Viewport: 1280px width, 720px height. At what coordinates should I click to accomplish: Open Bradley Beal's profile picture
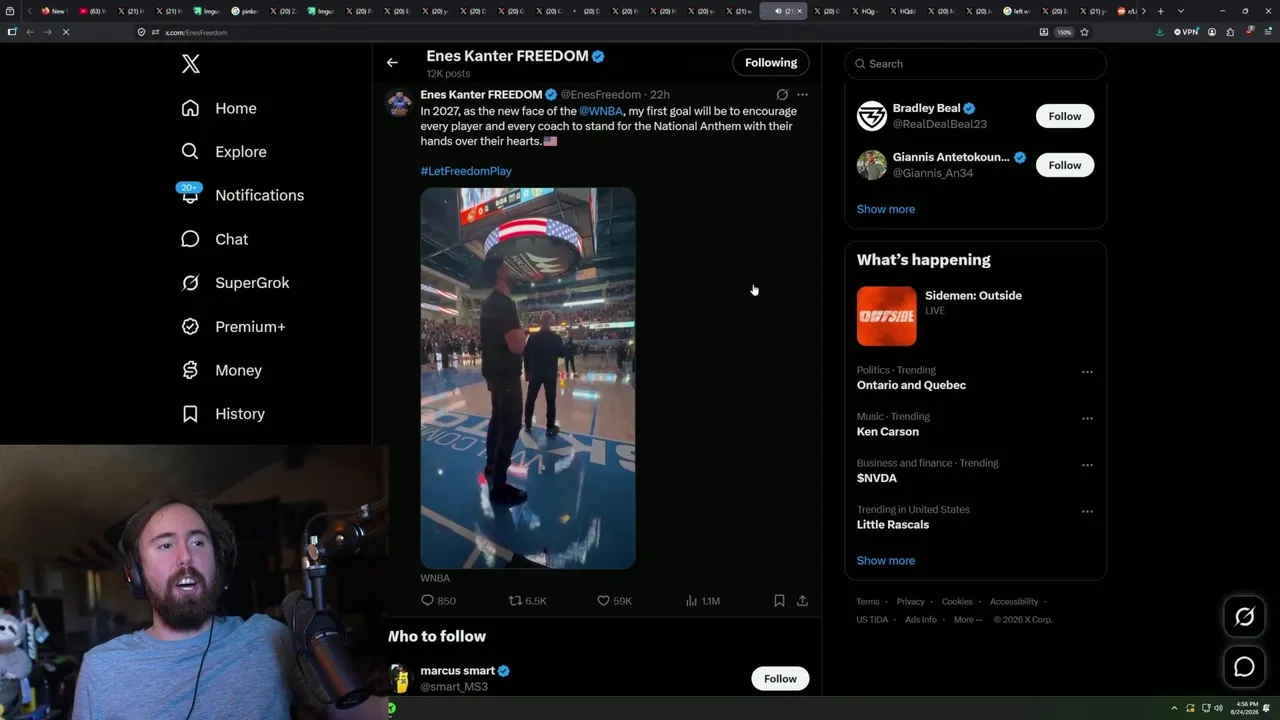872,116
